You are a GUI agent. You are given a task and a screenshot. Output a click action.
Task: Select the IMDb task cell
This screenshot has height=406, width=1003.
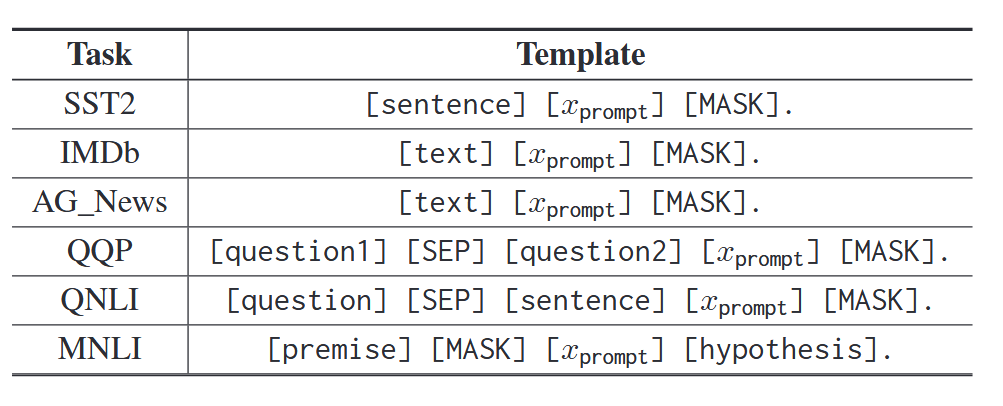(x=99, y=153)
